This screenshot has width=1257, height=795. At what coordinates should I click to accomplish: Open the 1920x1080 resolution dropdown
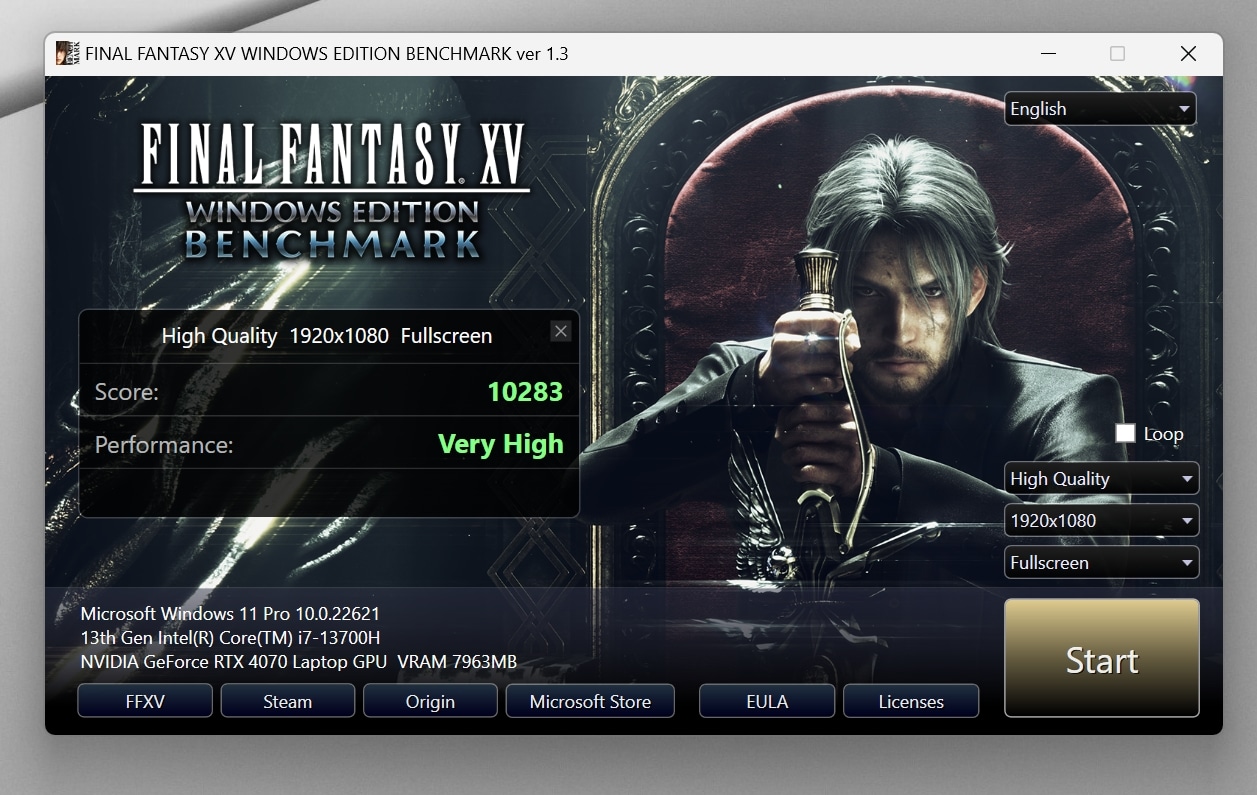click(1099, 521)
